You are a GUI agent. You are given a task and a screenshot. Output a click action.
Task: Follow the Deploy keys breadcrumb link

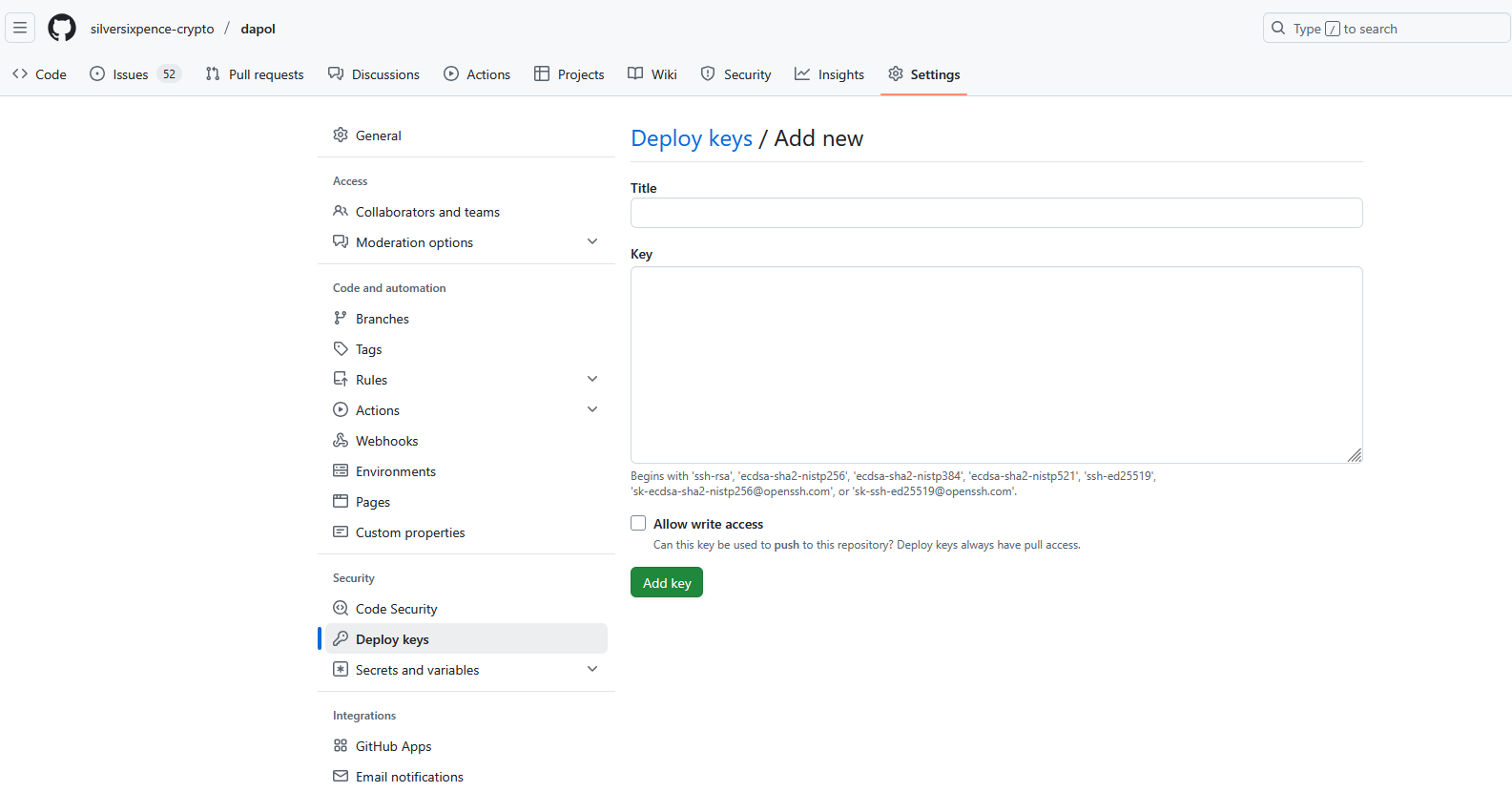(692, 139)
